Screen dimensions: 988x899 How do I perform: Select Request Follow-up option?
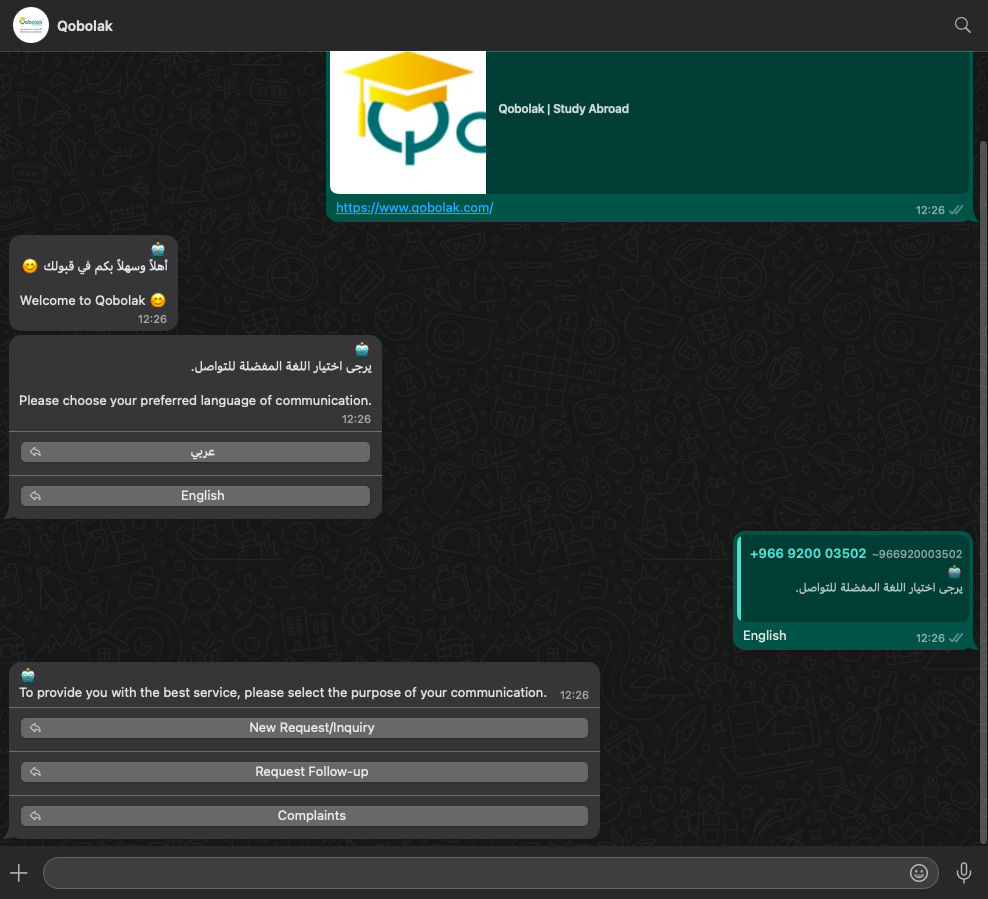(304, 772)
